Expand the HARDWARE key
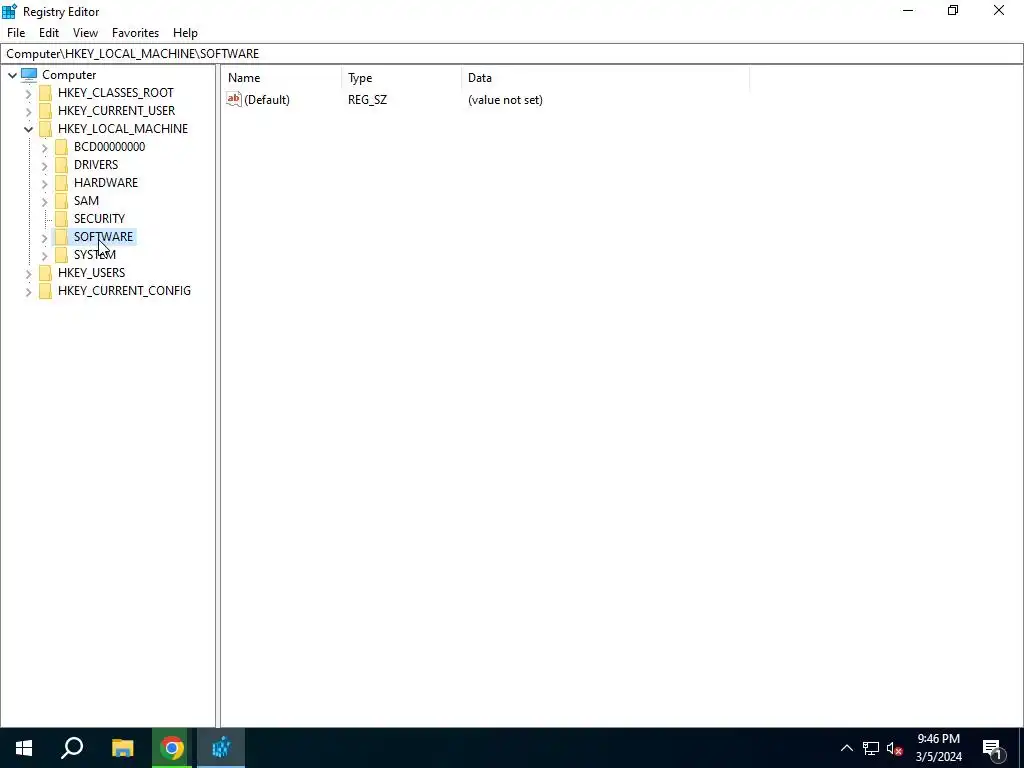 click(x=44, y=184)
